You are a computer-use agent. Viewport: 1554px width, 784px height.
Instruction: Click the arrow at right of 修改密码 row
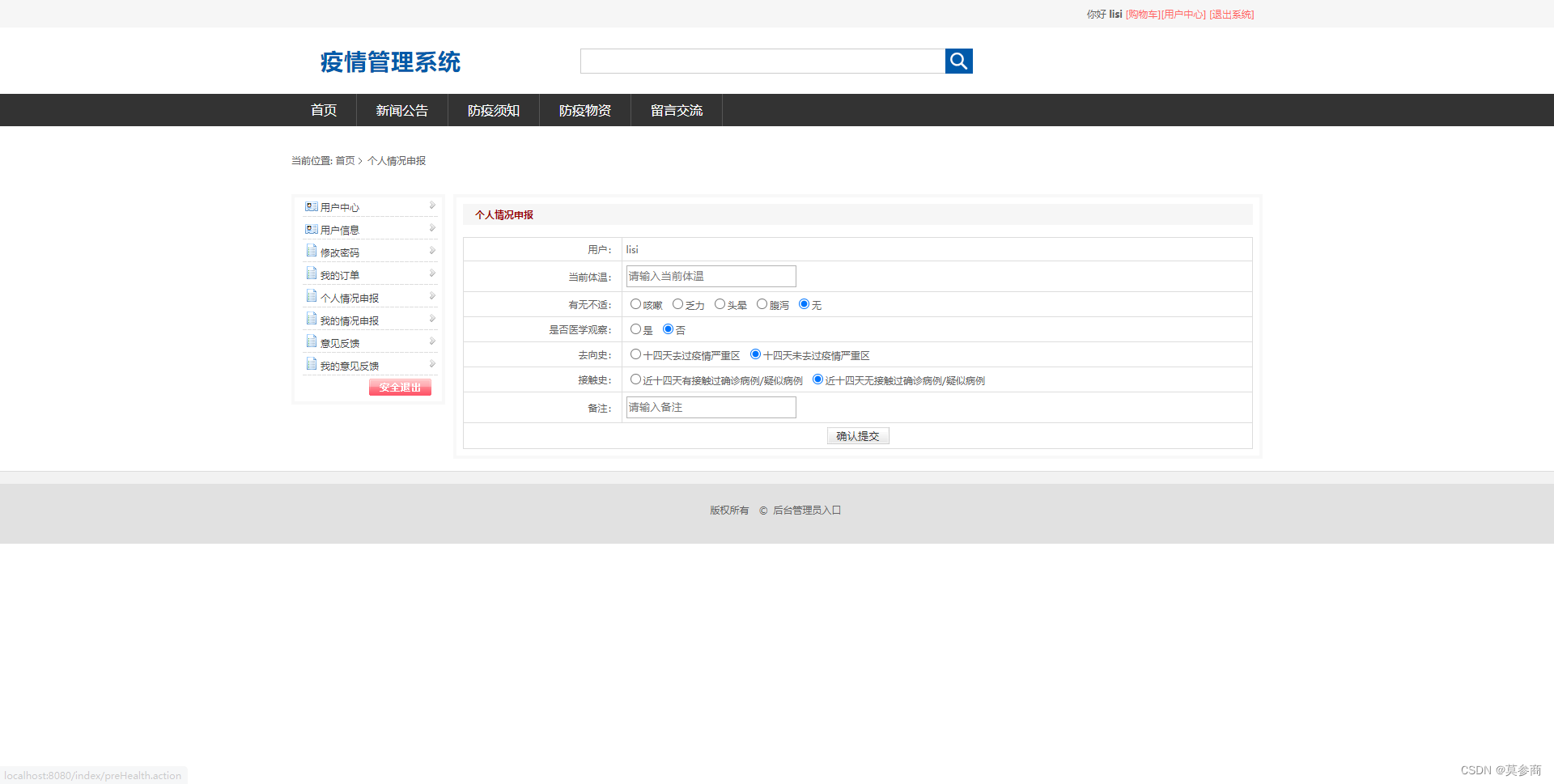(x=432, y=251)
